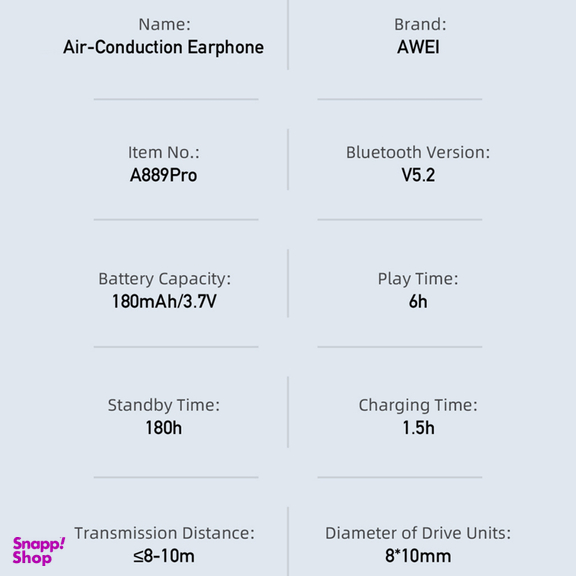Click the Item No.: label

[x=164, y=152]
